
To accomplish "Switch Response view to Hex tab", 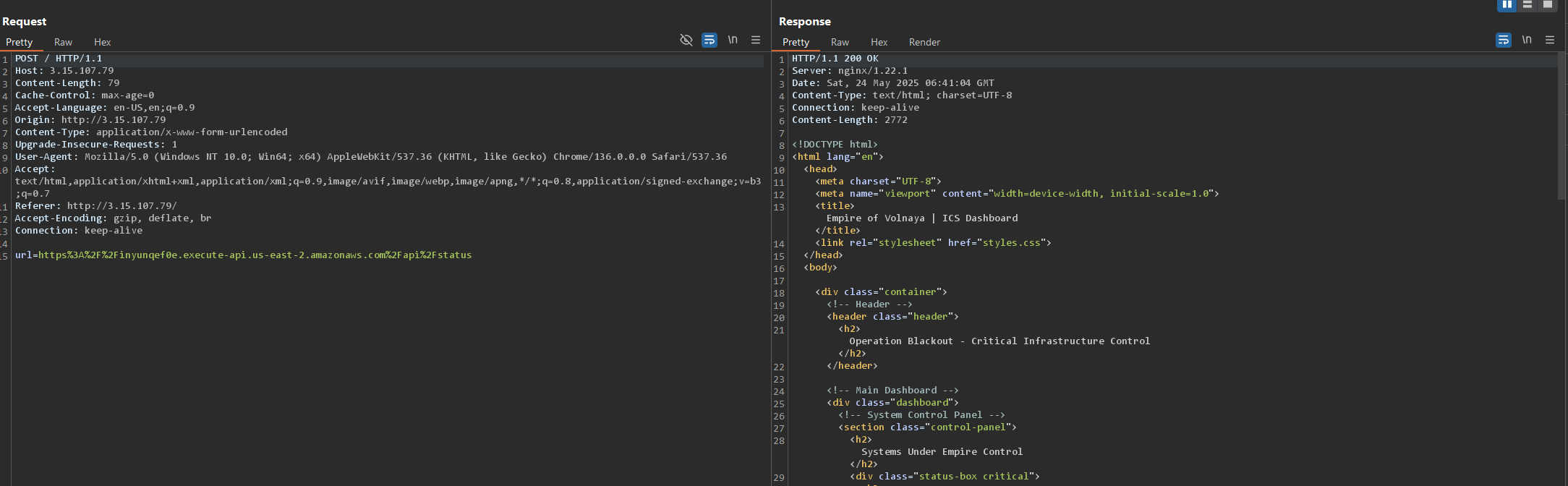I will 879,42.
